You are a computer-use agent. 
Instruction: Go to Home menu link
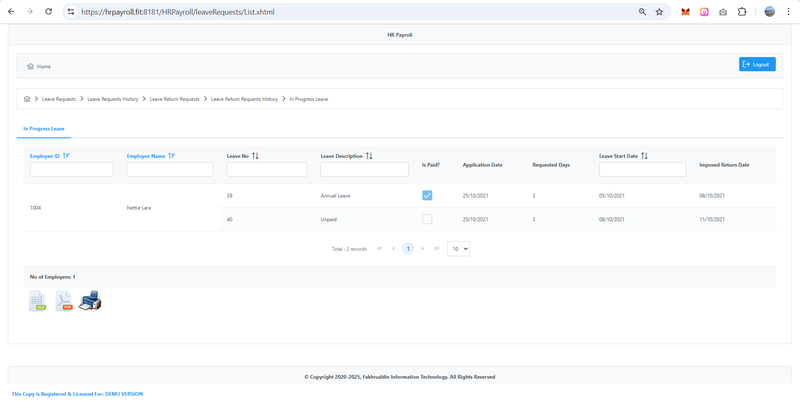[x=39, y=66]
